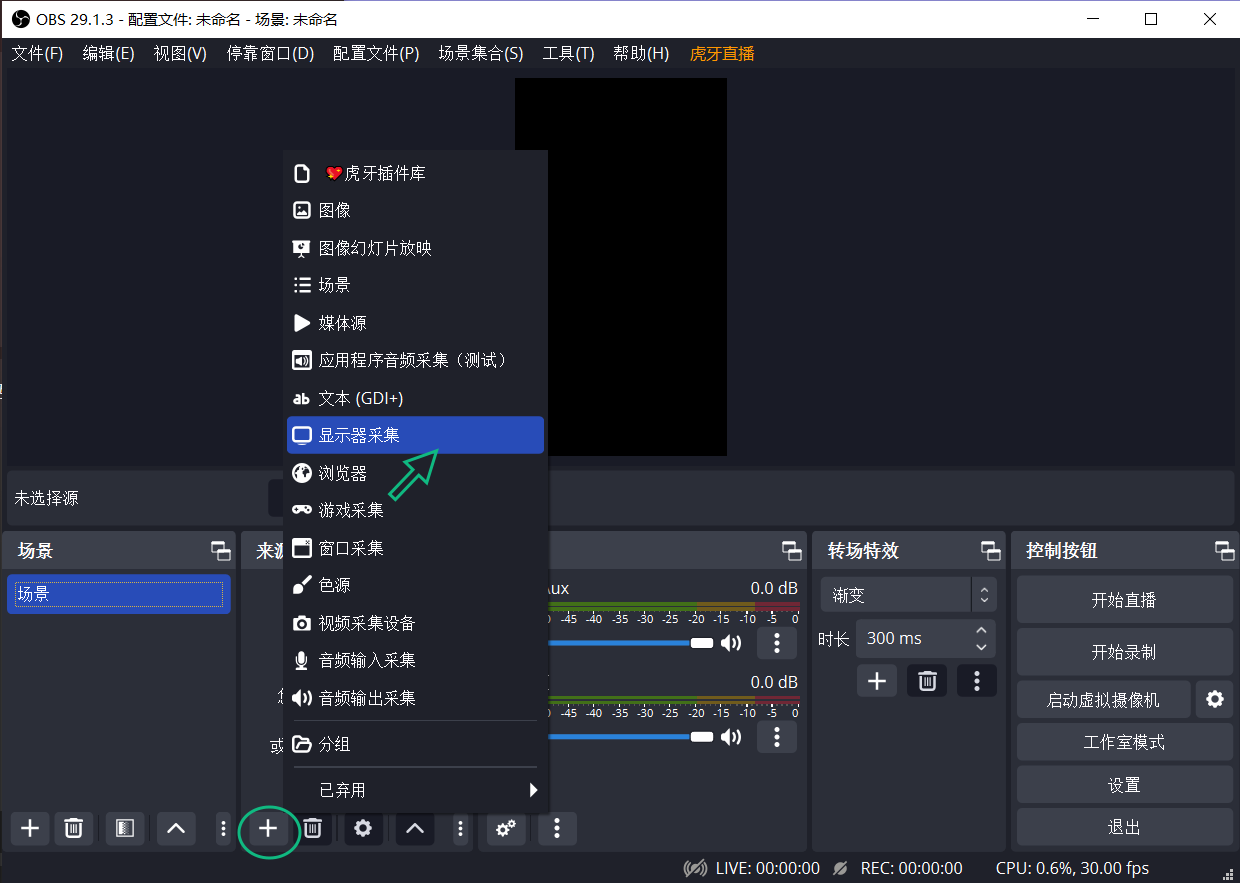The image size is (1240, 883).
Task: Undock the 转场特效 panel
Action: point(990,551)
